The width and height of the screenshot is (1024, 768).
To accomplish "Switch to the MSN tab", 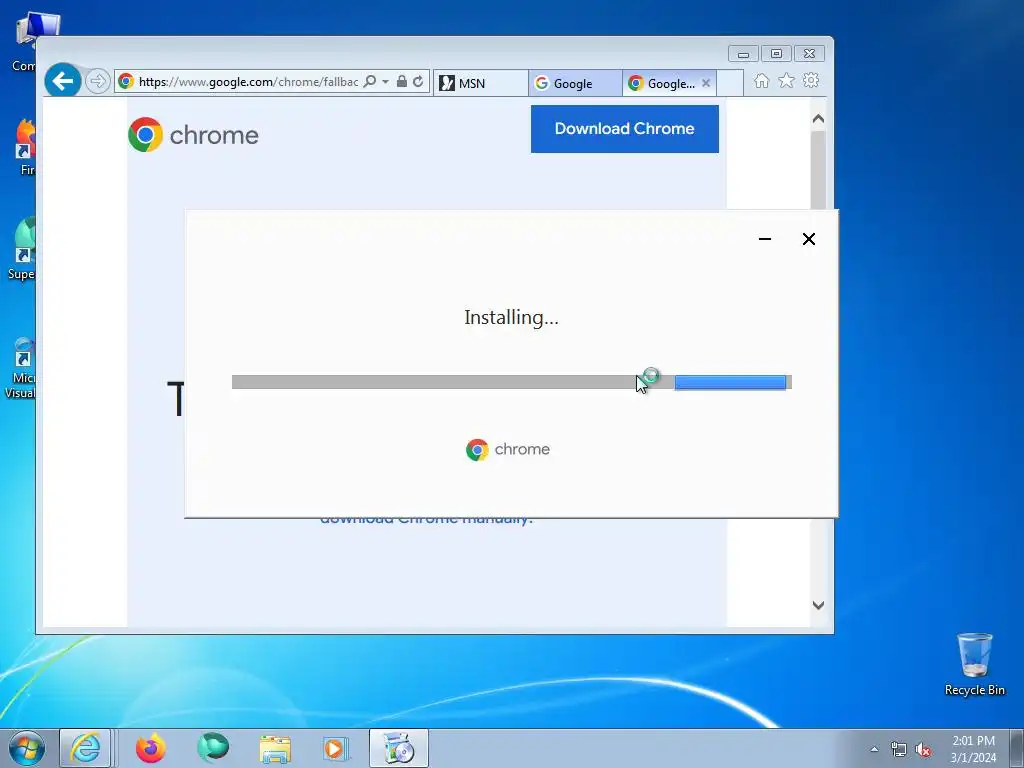I will 481,83.
